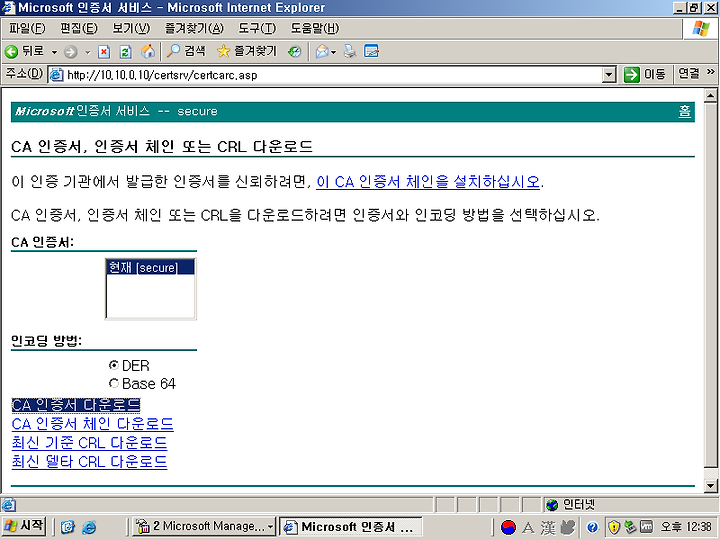Open the media/history toolbar icon

[294, 52]
